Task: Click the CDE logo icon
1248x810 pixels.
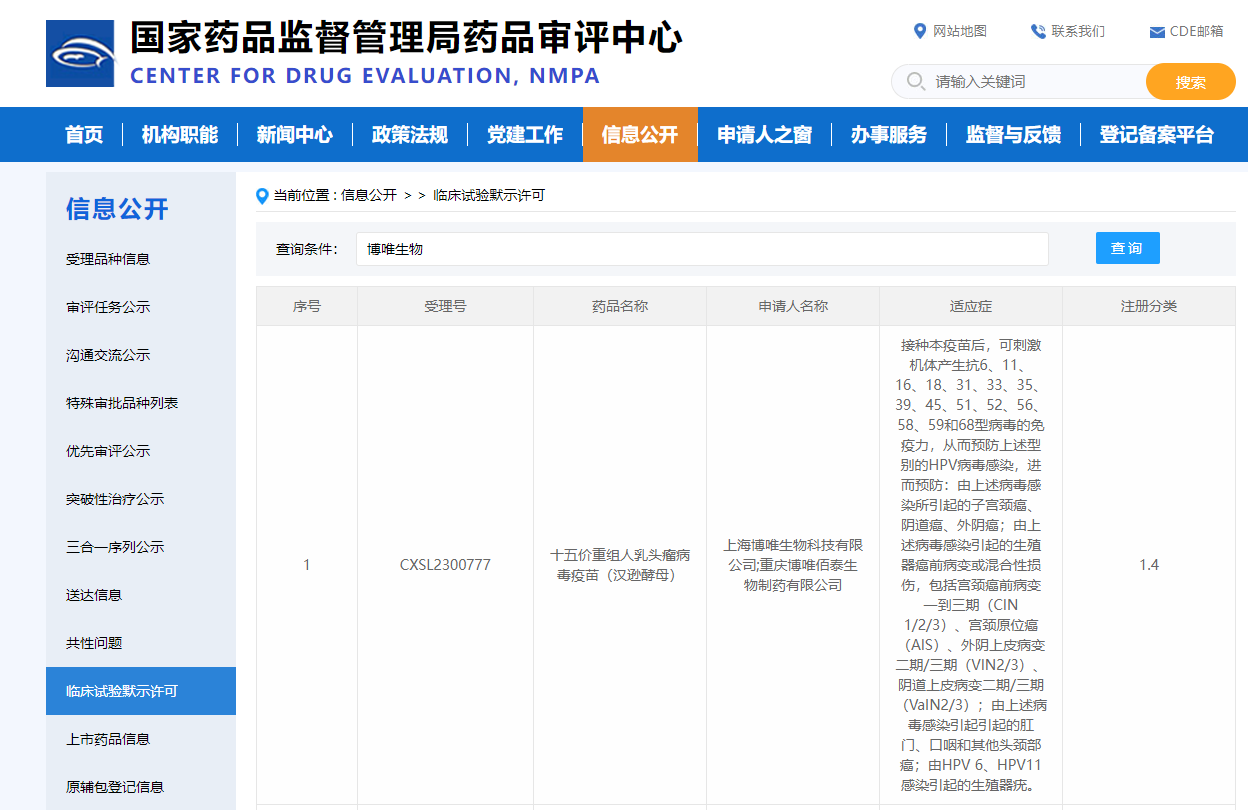Action: coord(80,53)
